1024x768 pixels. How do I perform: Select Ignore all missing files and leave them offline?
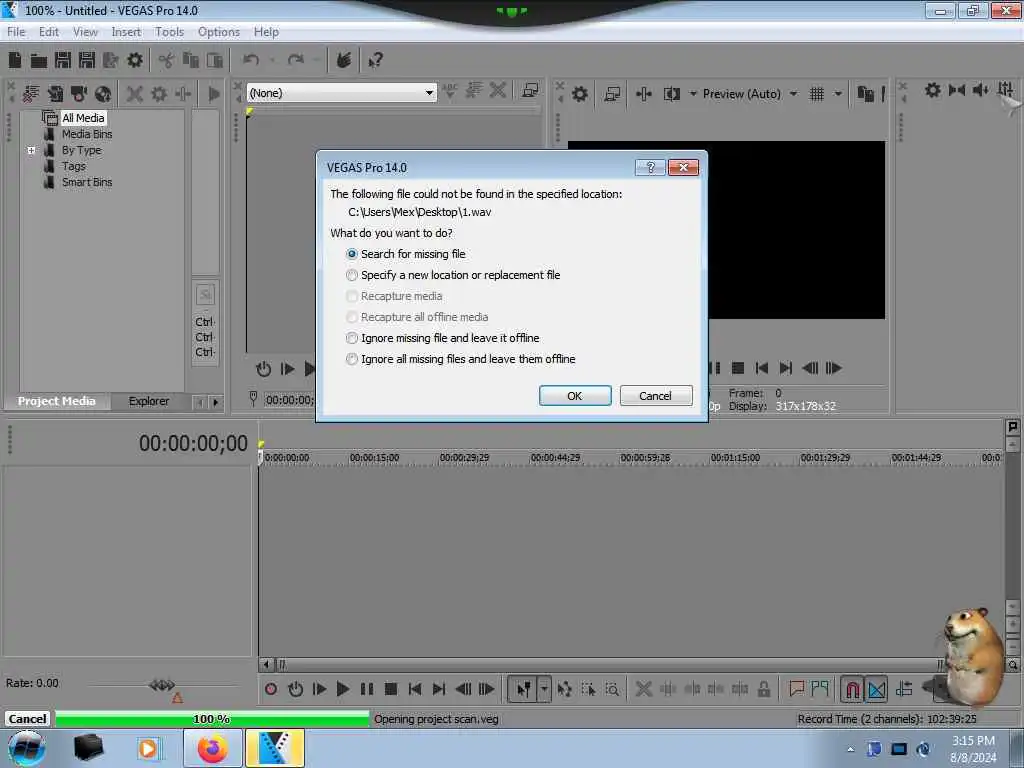(x=460, y=359)
